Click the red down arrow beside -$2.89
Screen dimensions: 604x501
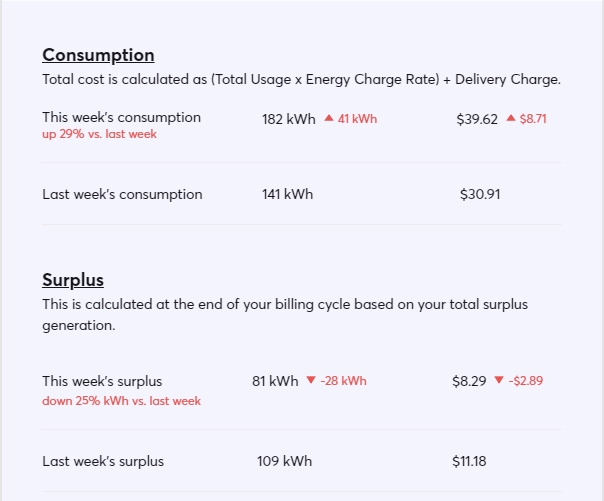point(499,380)
